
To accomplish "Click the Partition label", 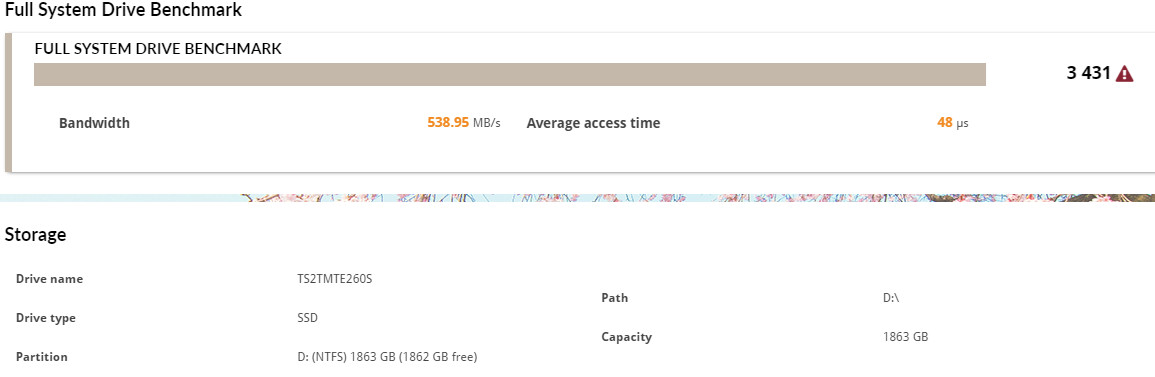I will point(42,357).
